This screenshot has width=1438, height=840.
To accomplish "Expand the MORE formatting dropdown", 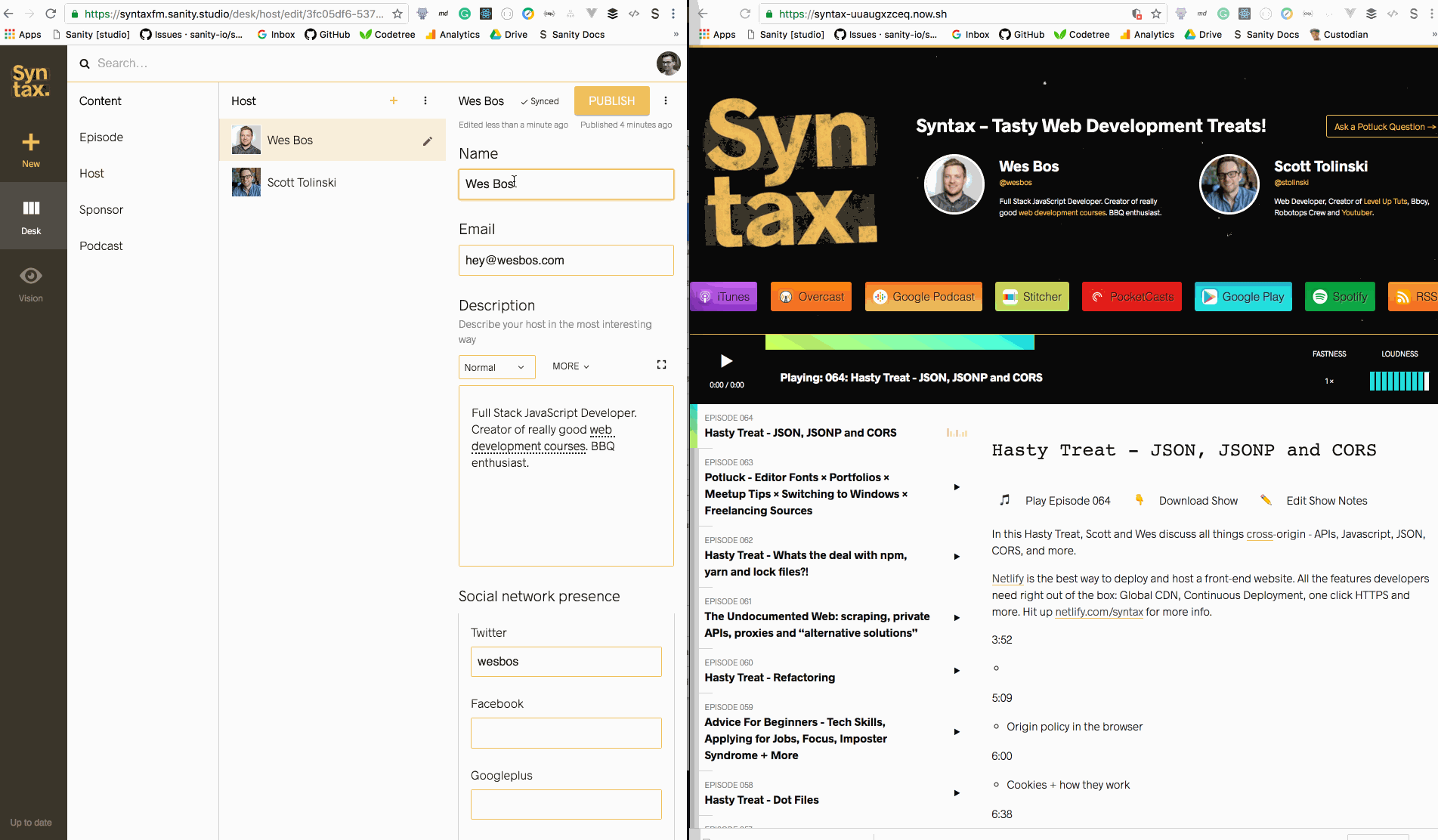I will pyautogui.click(x=571, y=366).
